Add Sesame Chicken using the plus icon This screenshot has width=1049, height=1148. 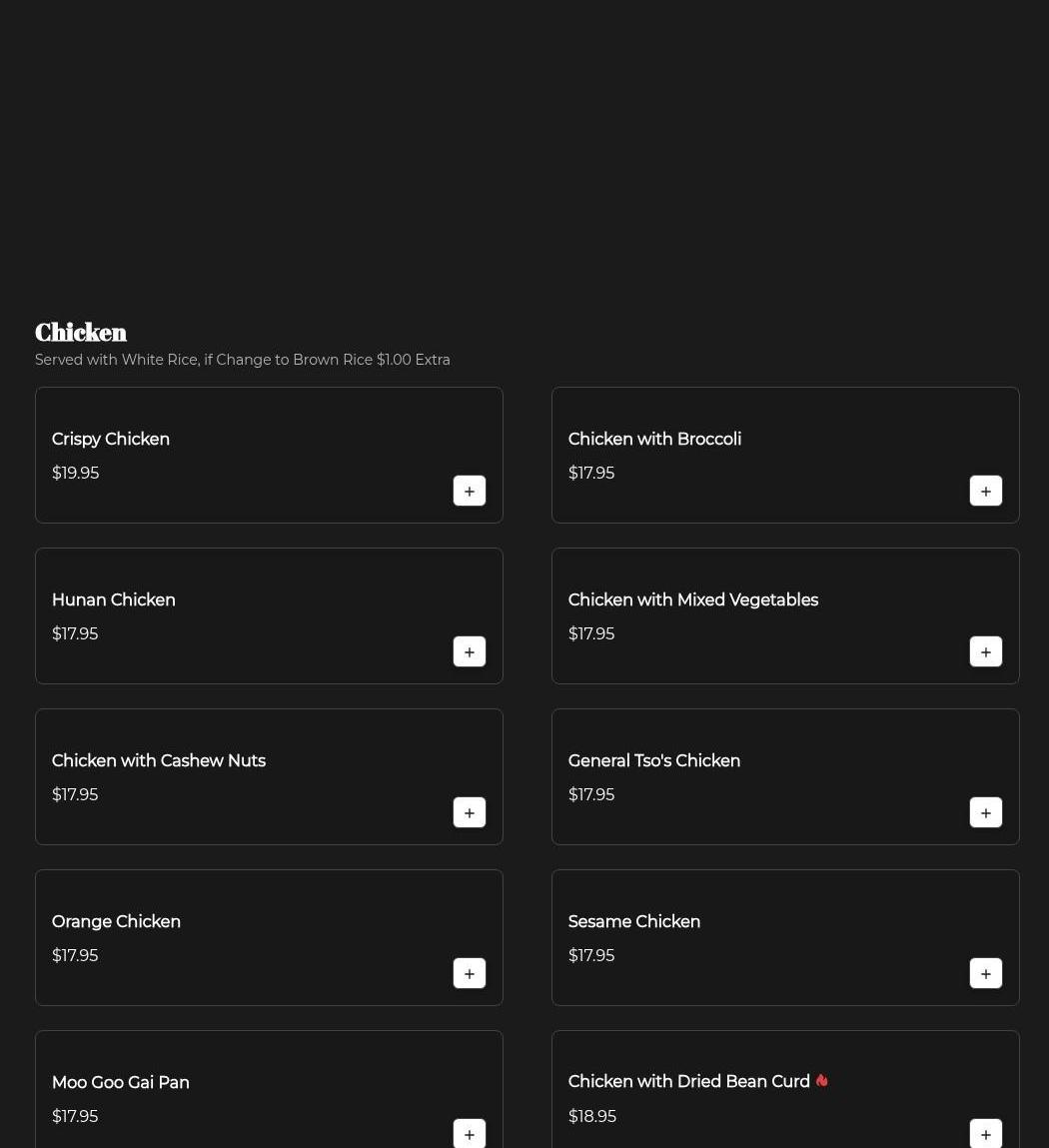coord(985,973)
